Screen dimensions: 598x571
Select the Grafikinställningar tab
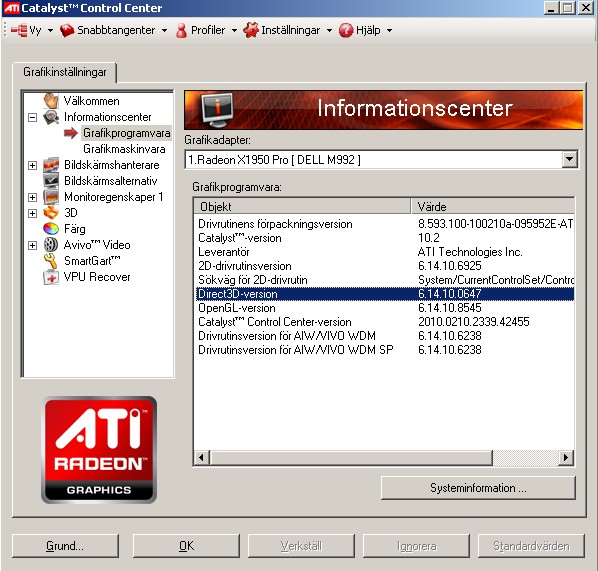point(64,72)
